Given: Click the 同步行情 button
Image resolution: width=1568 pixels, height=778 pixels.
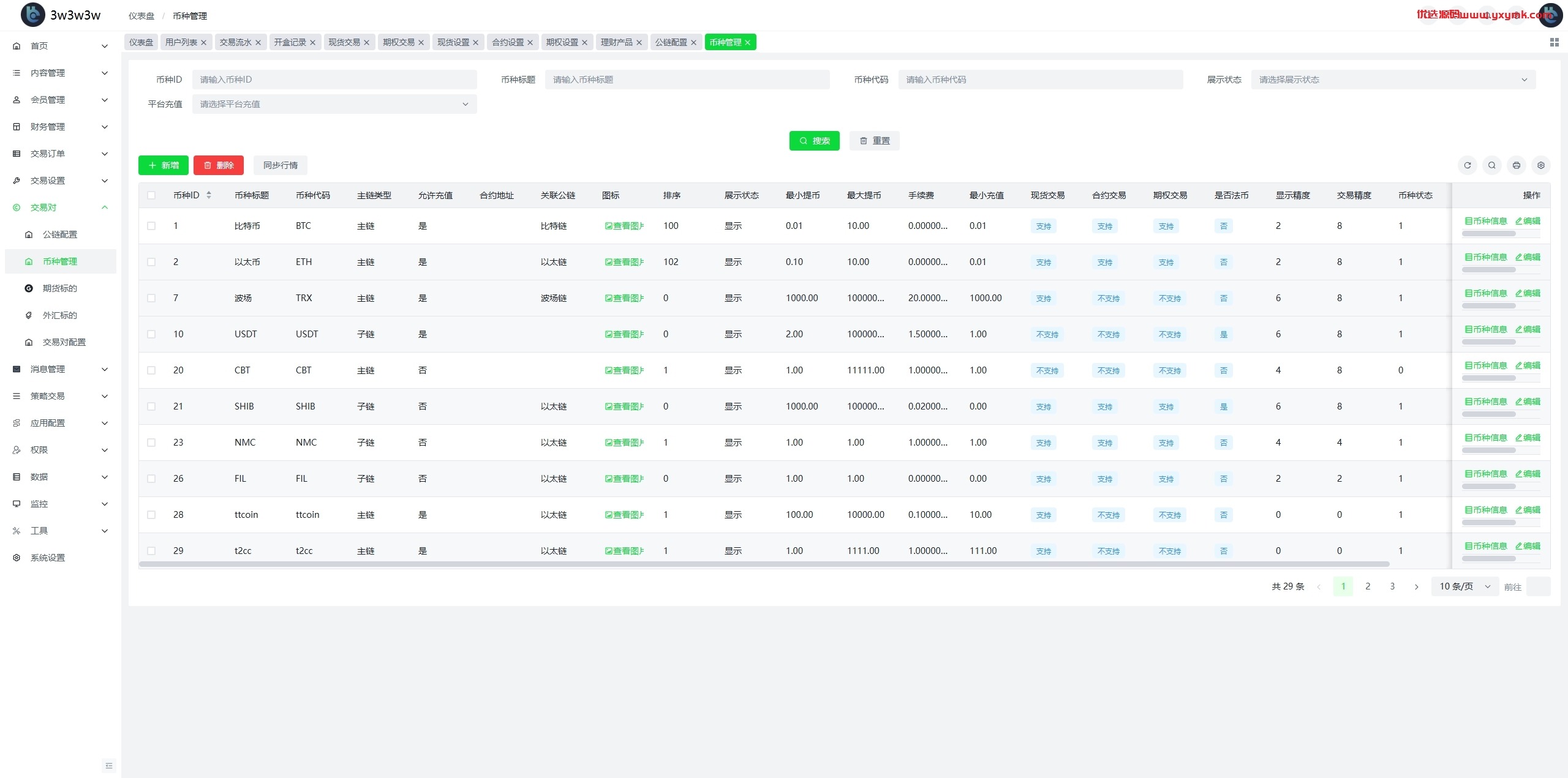Looking at the screenshot, I should [281, 165].
